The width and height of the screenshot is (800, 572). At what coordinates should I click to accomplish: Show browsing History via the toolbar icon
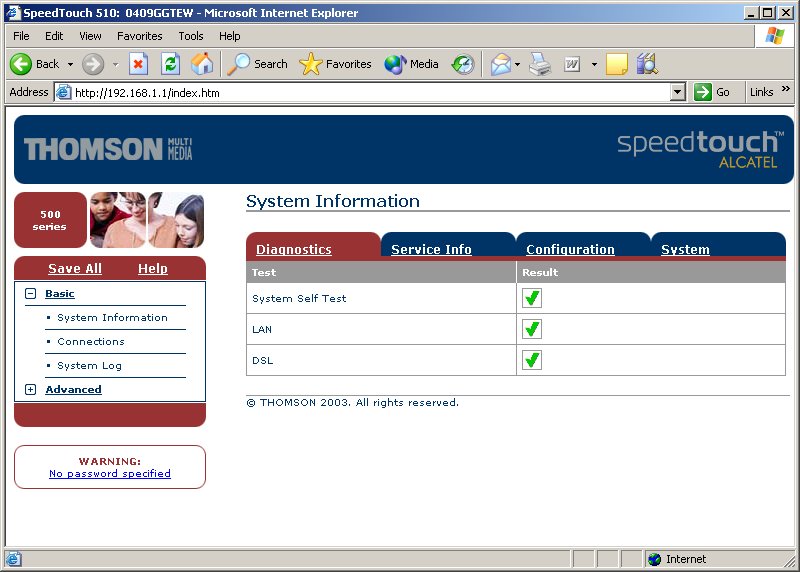point(462,64)
